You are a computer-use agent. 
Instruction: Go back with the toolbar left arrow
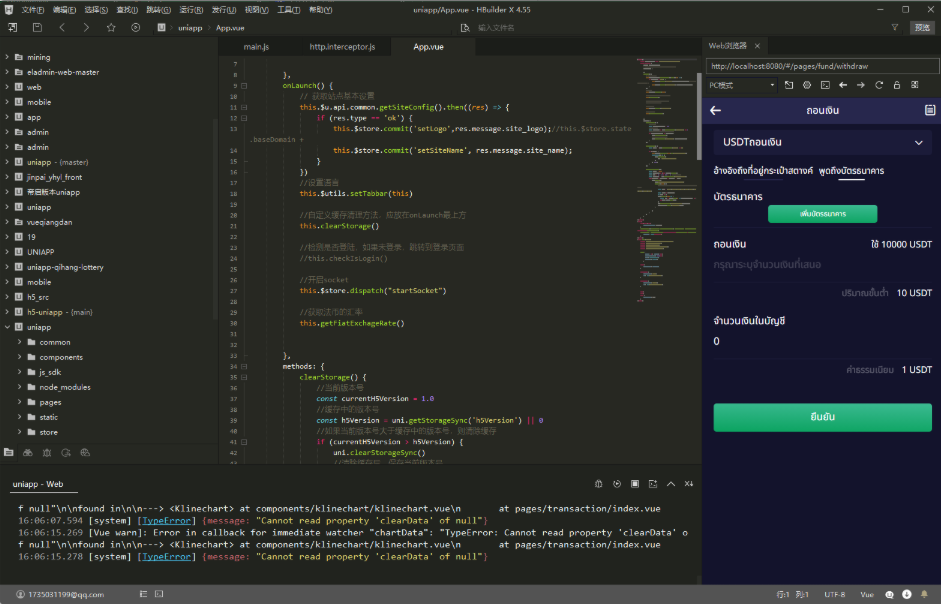pyautogui.click(x=62, y=28)
